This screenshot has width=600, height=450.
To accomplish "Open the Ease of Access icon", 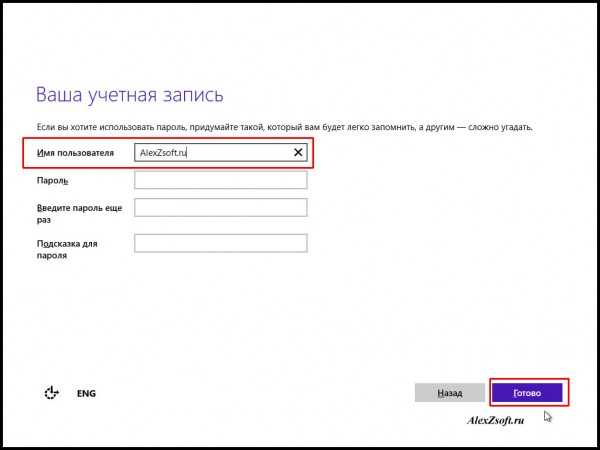I will [52, 393].
